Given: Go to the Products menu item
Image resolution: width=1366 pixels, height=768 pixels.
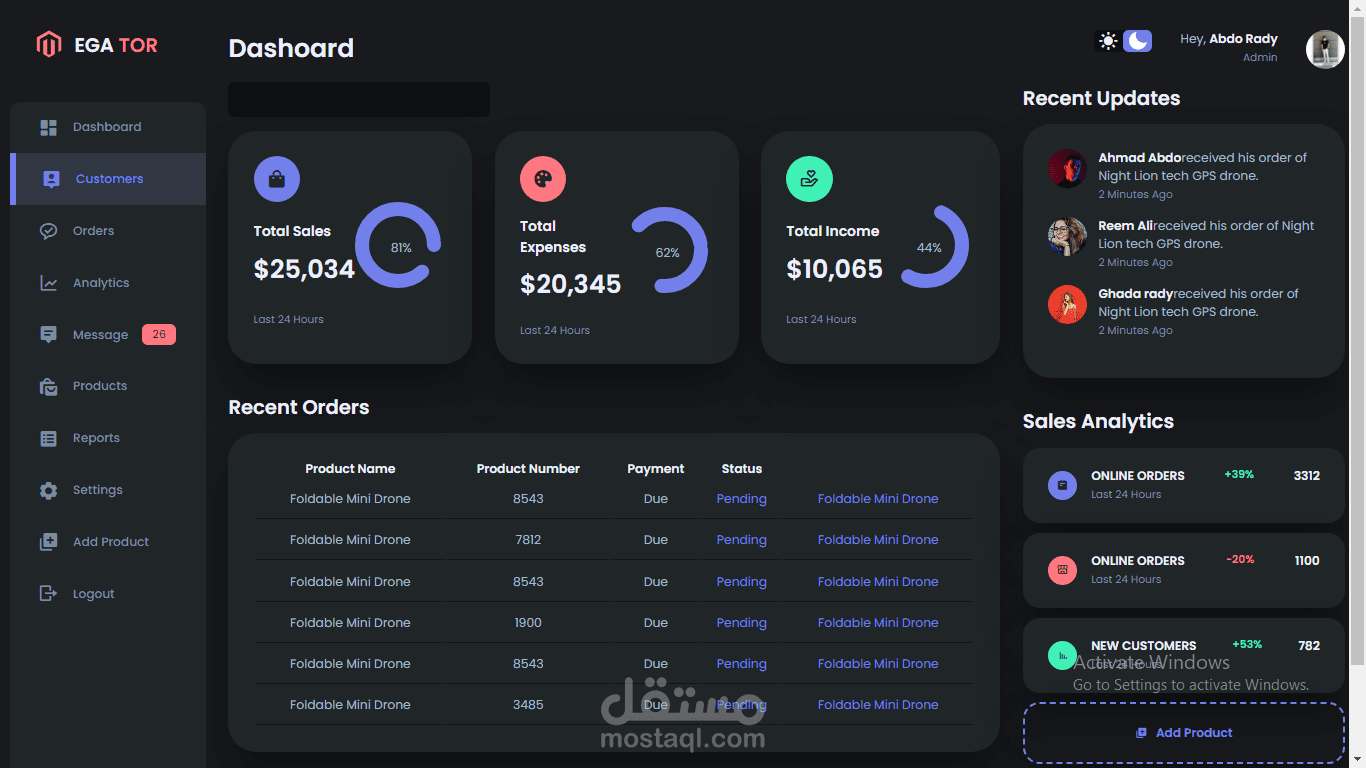Looking at the screenshot, I should coord(108,386).
